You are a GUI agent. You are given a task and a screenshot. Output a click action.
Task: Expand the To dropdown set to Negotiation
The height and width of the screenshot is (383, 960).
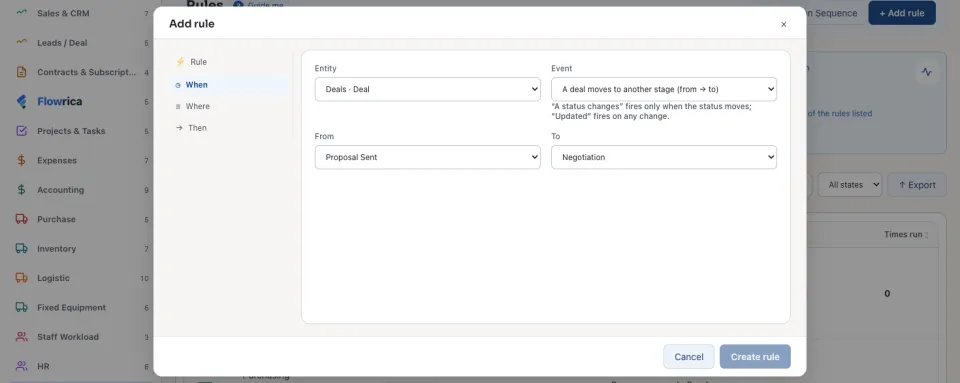[x=664, y=157]
